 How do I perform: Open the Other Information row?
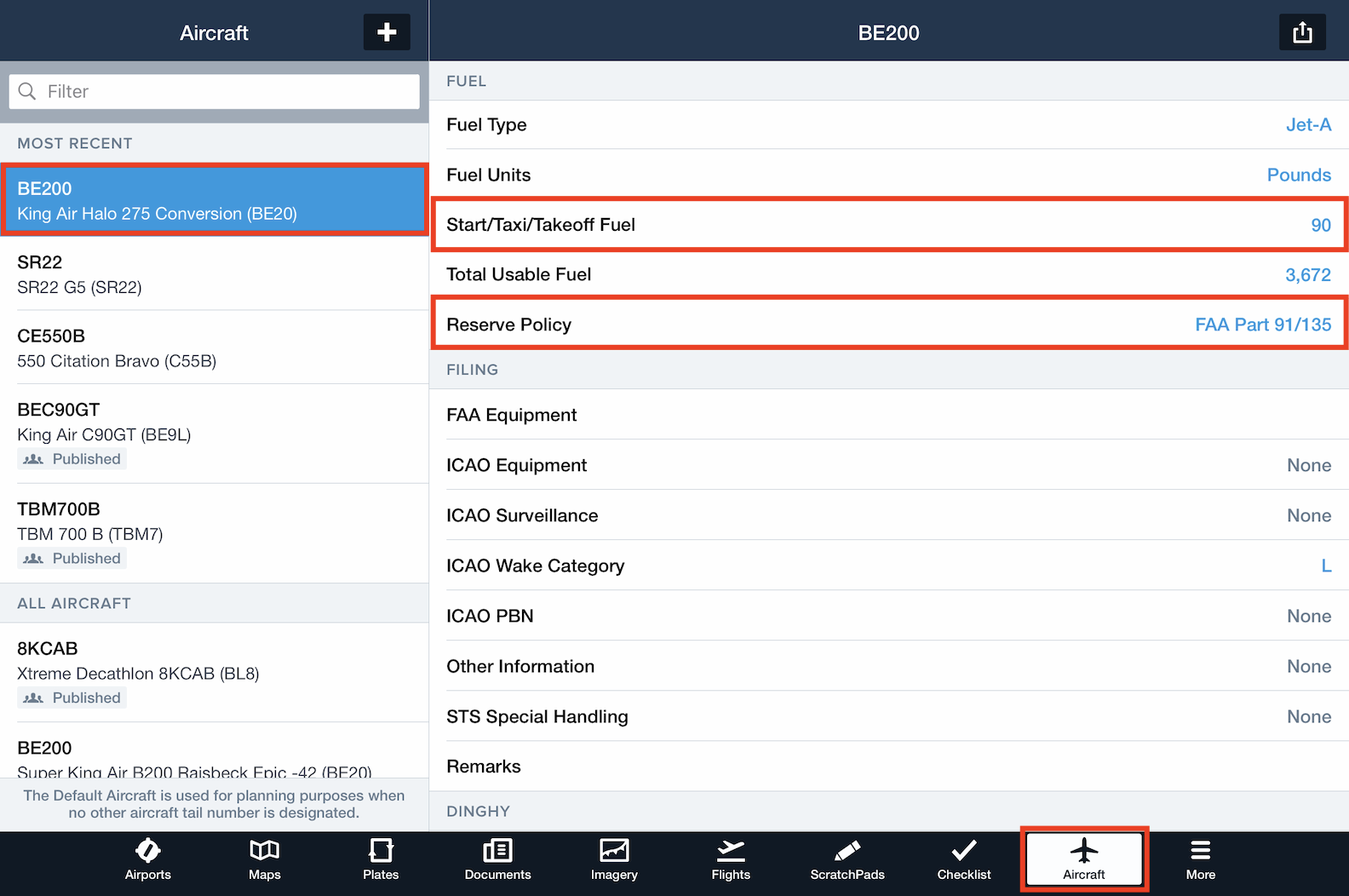tap(889, 666)
